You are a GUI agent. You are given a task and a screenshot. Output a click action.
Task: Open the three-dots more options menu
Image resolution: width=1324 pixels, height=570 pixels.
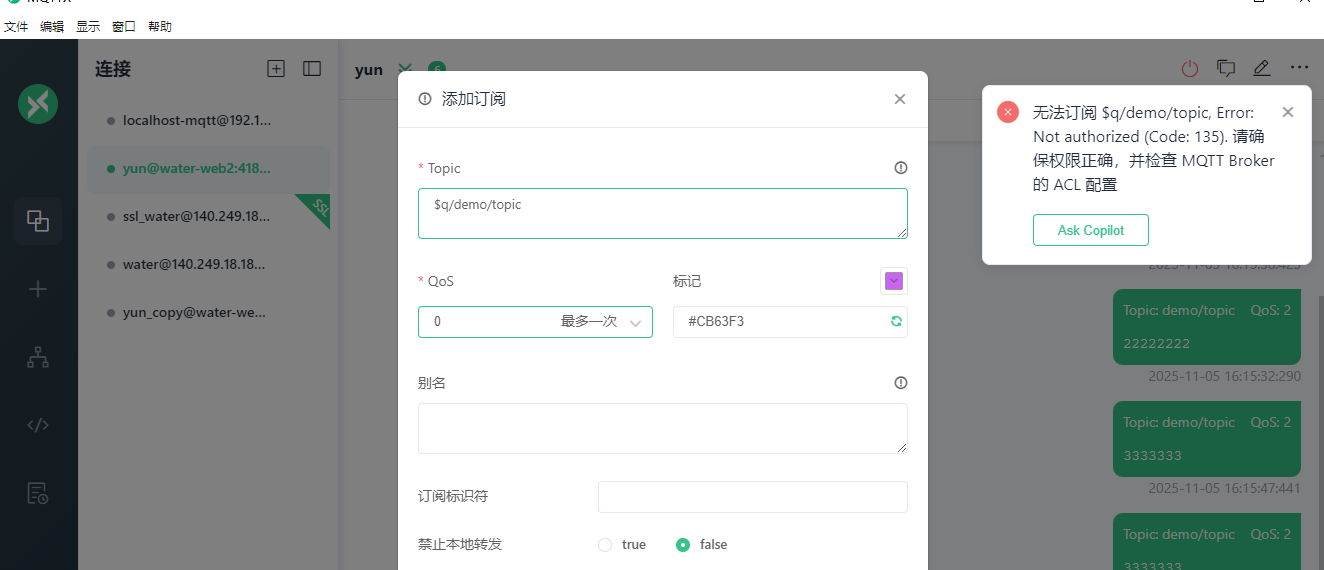1299,68
